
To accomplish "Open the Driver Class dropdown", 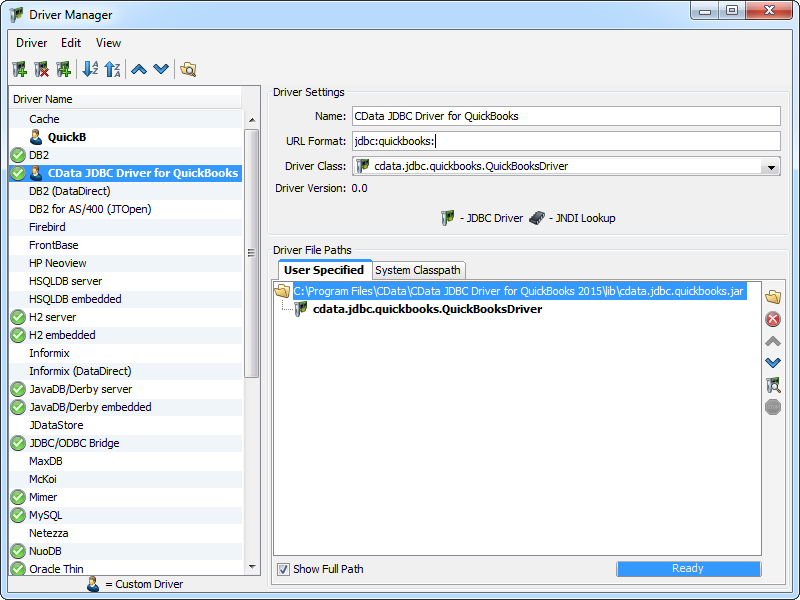I will point(770,167).
